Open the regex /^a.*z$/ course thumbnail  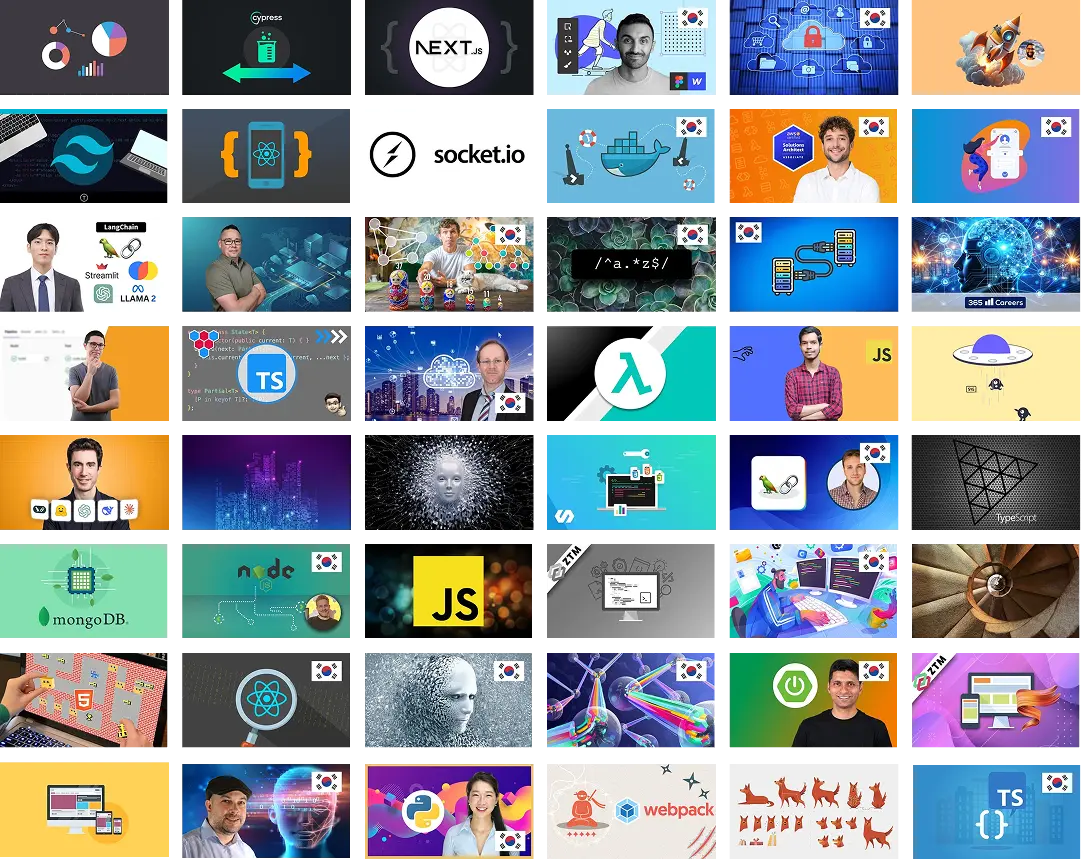(631, 264)
